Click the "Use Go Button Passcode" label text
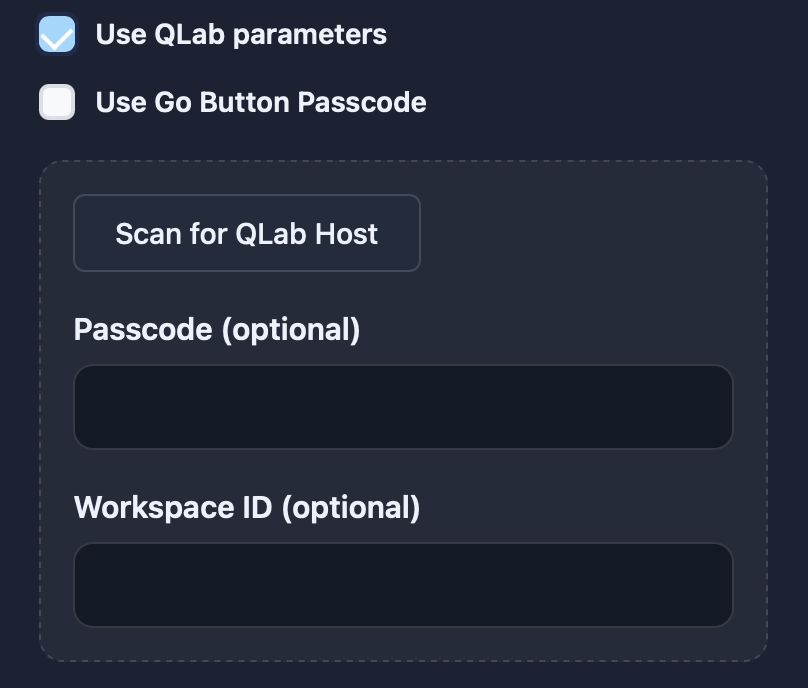This screenshot has height=688, width=808. [x=261, y=102]
